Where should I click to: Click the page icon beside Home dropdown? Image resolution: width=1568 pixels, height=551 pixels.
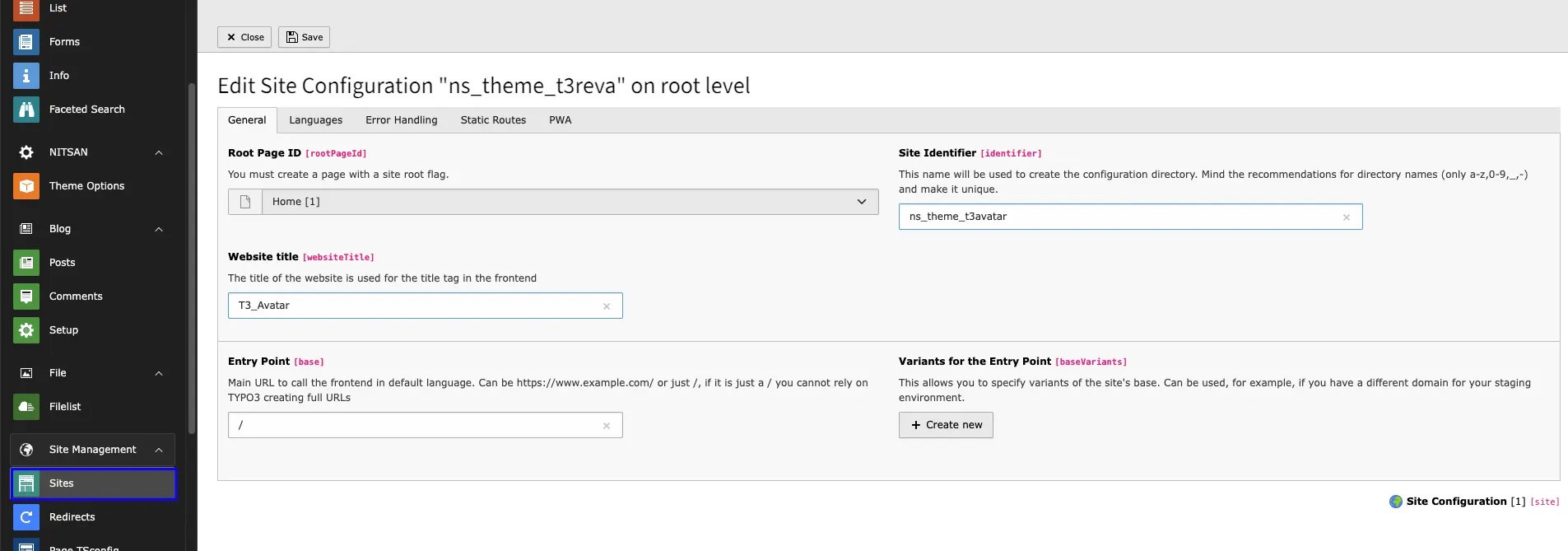tap(244, 202)
